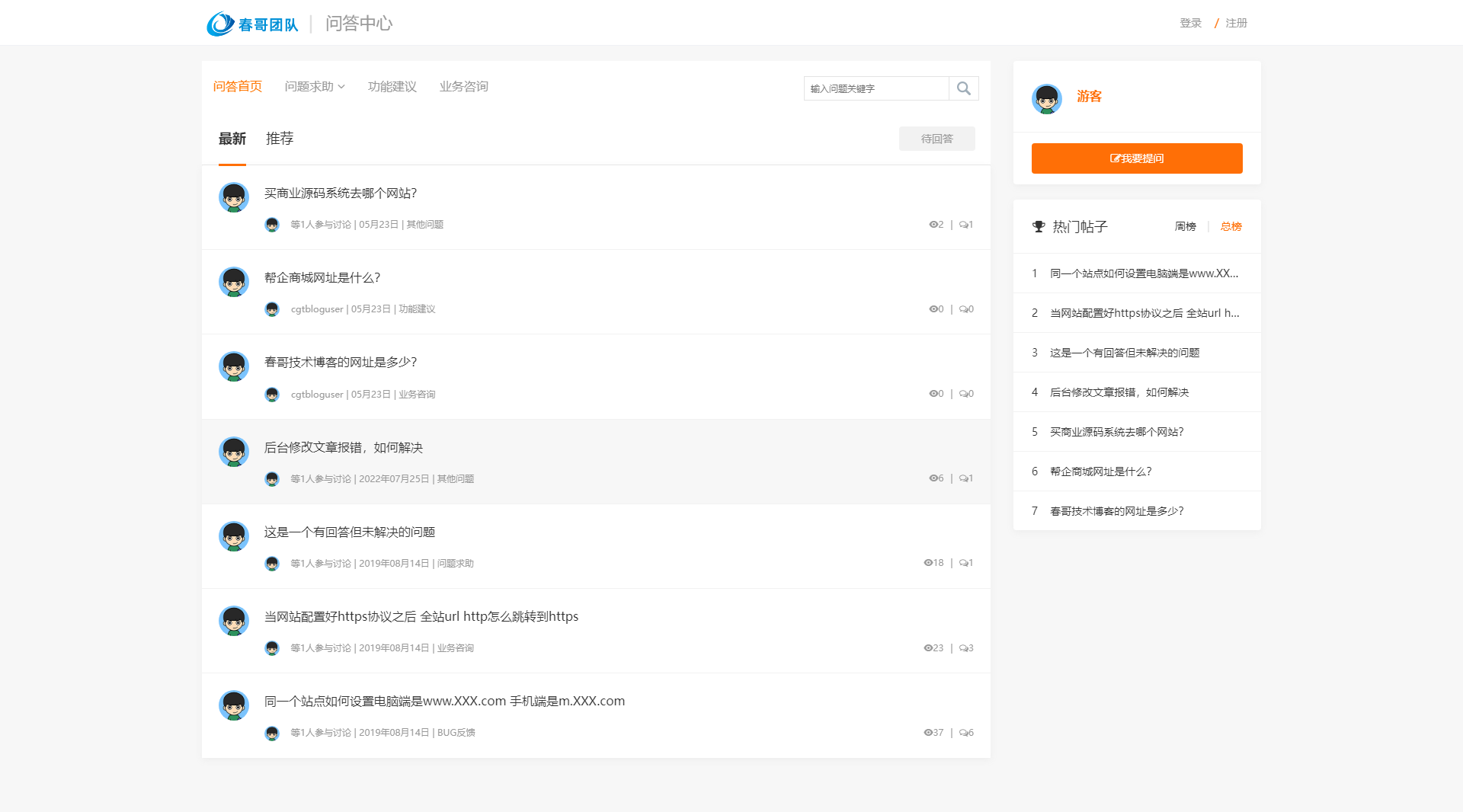1463x812 pixels.
Task: Open post 帮企商城网址是什么? in main list
Action: (x=322, y=278)
